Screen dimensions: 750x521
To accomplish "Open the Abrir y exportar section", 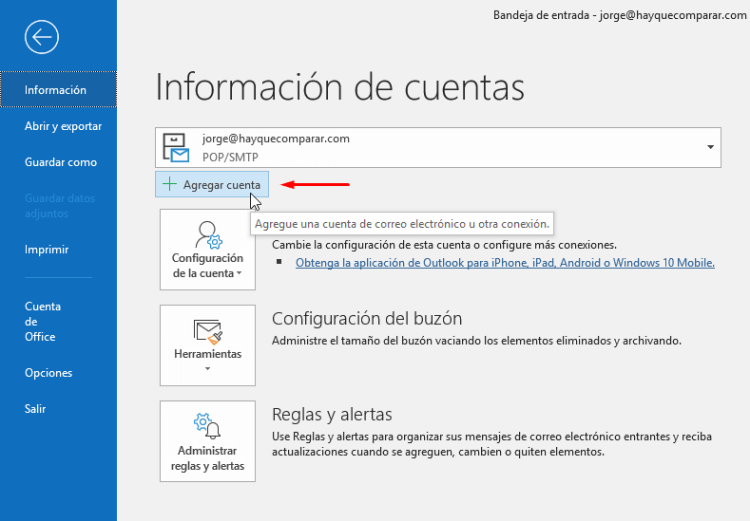I will pyautogui.click(x=63, y=126).
